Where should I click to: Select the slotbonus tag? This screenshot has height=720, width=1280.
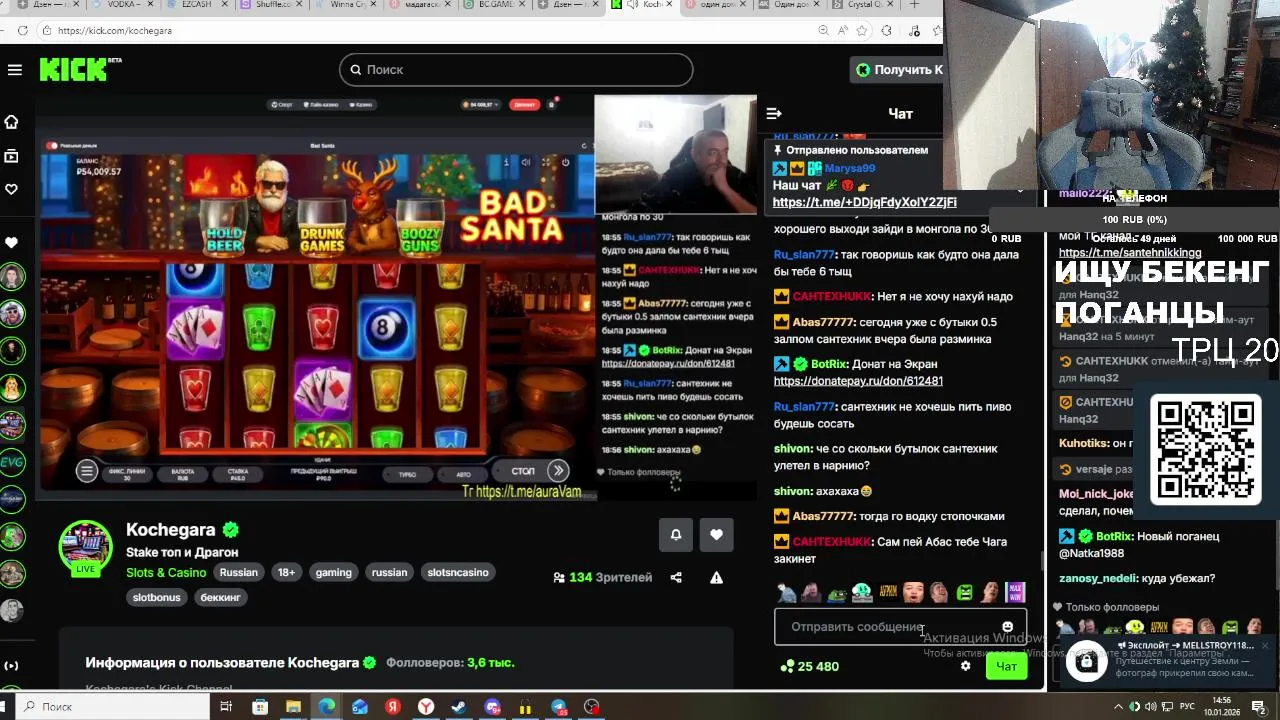click(x=157, y=597)
